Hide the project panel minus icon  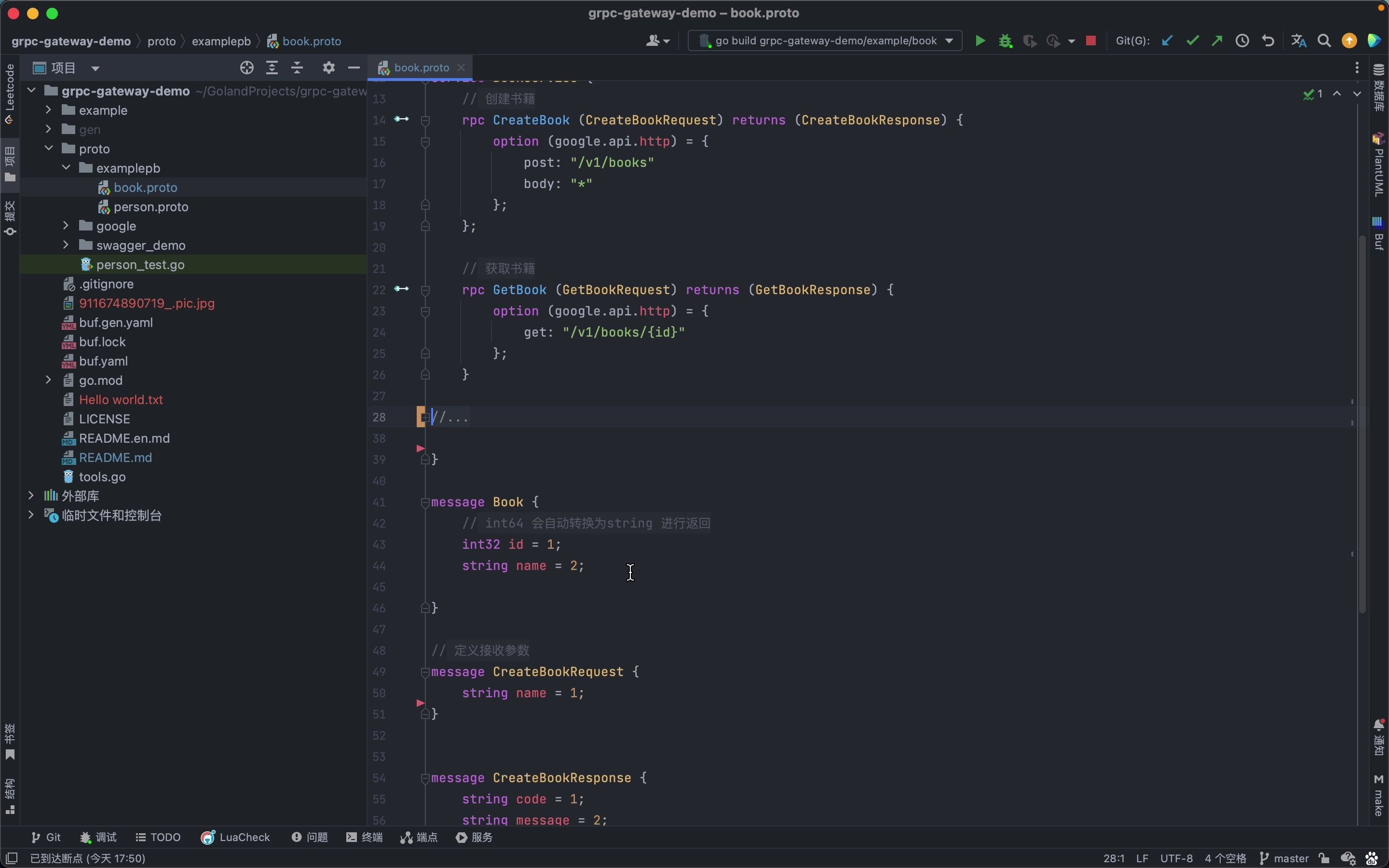coord(354,68)
